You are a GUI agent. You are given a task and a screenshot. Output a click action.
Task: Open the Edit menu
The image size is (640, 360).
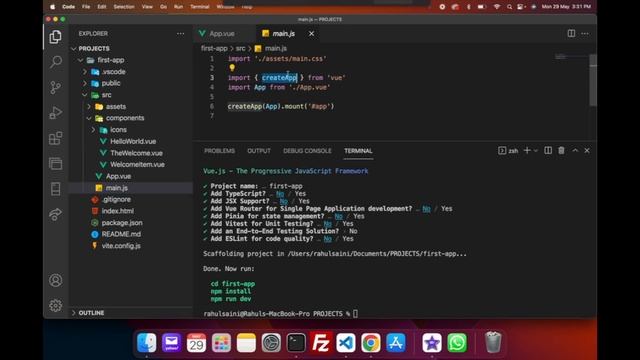click(102, 7)
